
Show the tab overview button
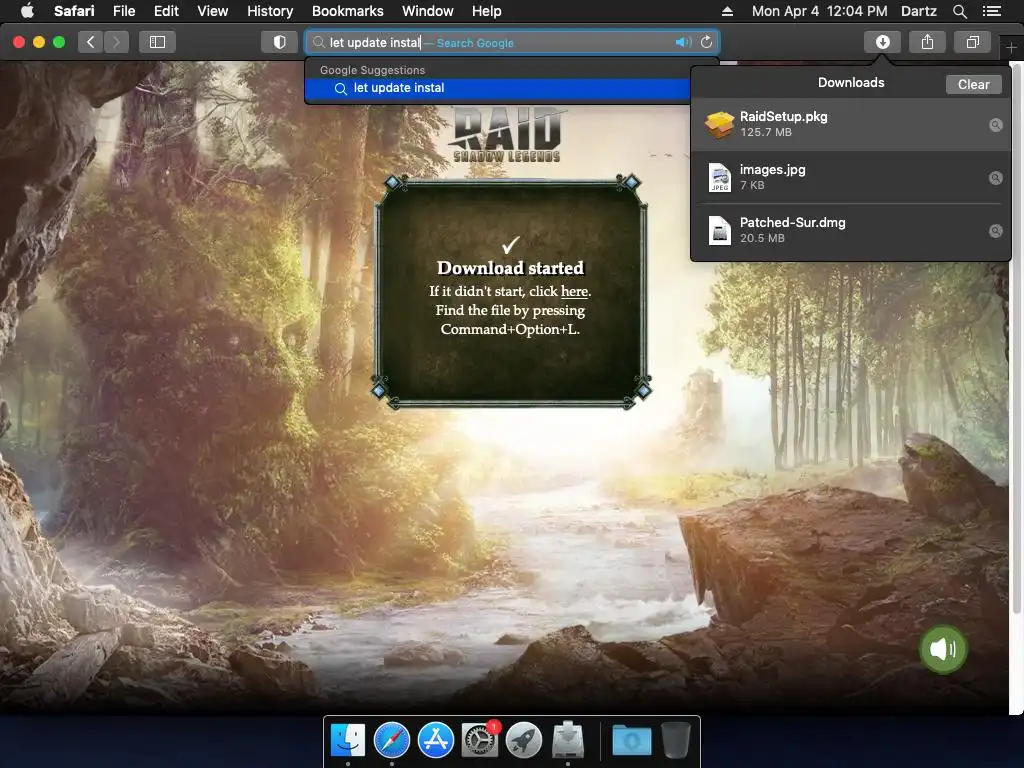coord(972,42)
